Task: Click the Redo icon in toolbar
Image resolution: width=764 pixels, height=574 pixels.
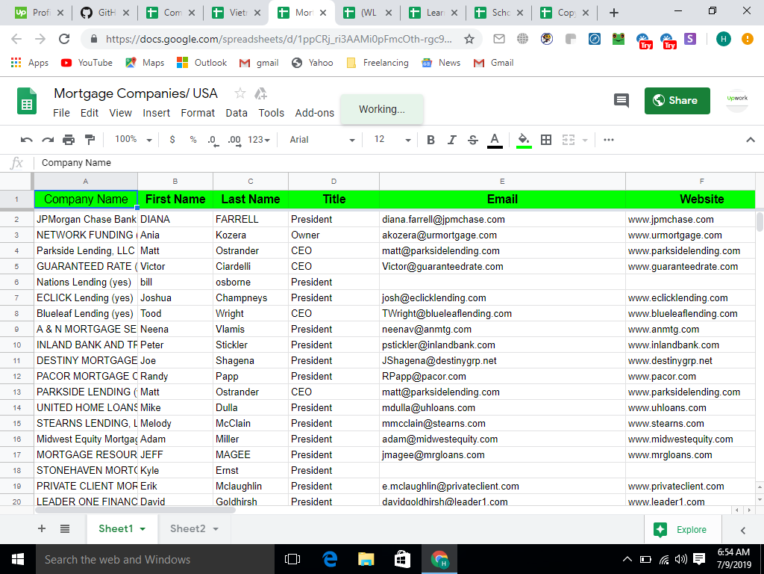Action: (47, 140)
